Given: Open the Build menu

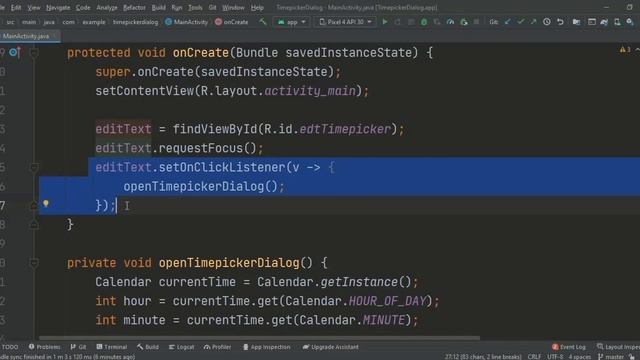Looking at the screenshot, I should [158, 7].
